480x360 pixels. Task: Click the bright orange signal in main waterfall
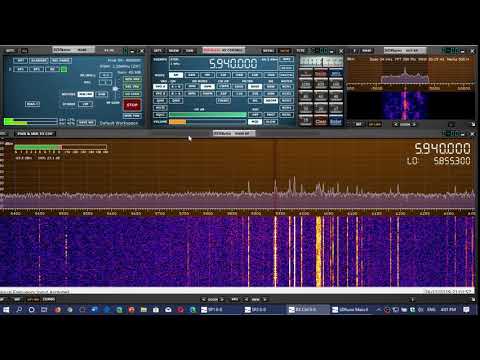(x=318, y=252)
